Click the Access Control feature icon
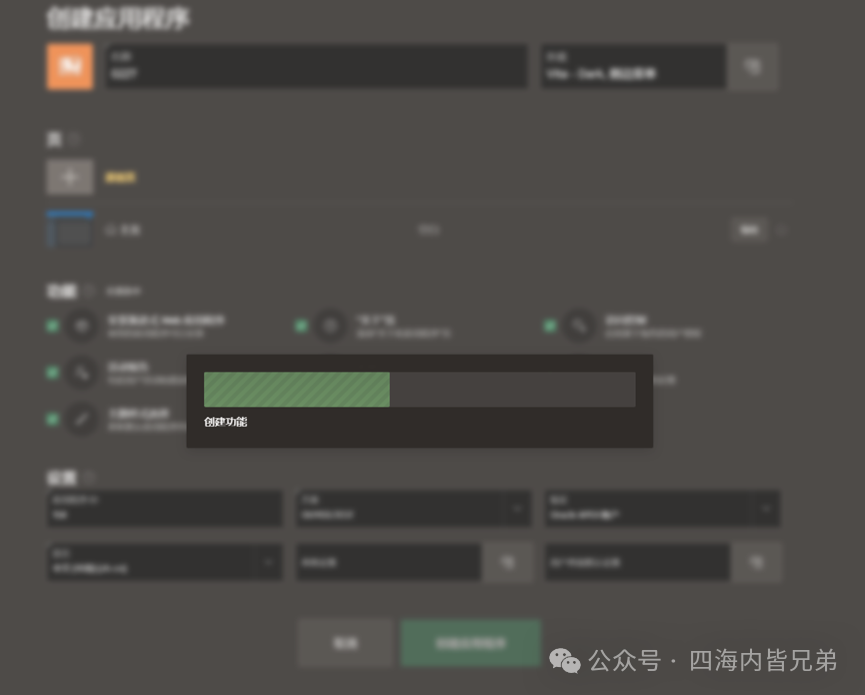Image resolution: width=865 pixels, height=695 pixels. [579, 326]
